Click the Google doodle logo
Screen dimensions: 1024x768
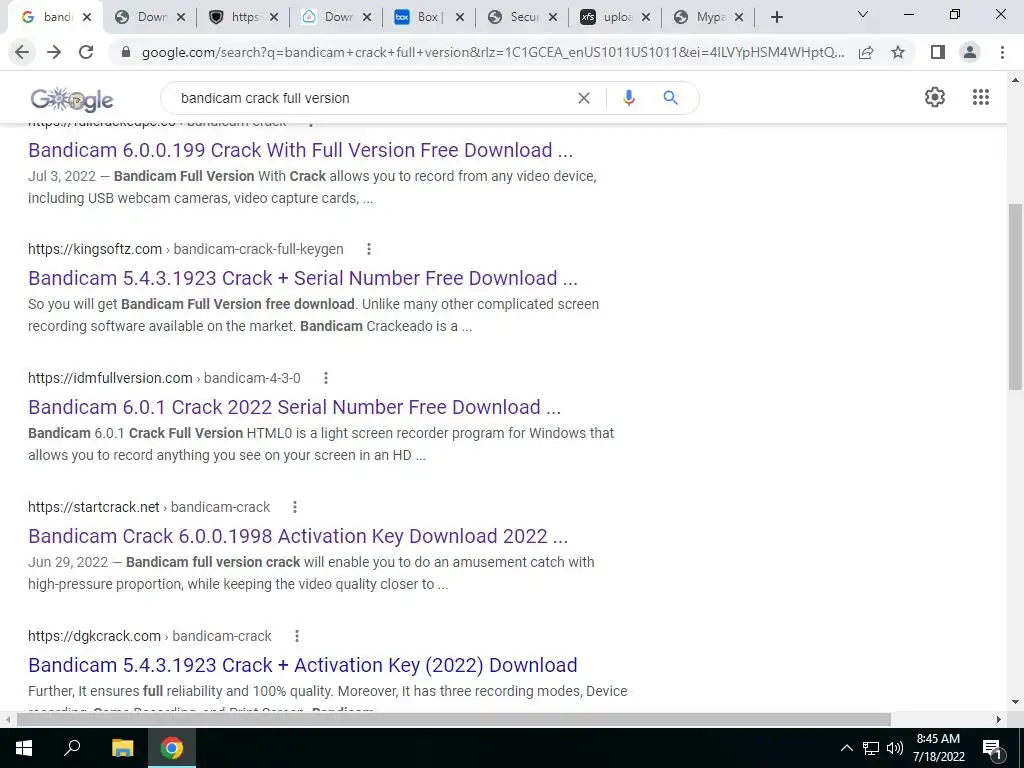coord(72,99)
